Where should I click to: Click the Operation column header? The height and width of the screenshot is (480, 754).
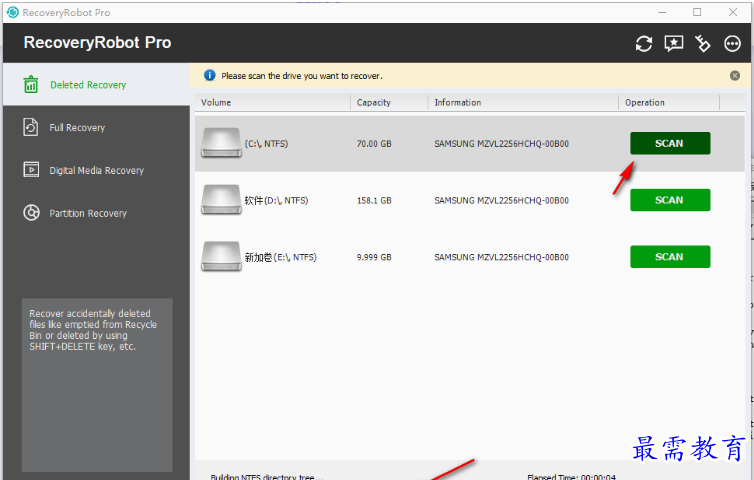669,102
